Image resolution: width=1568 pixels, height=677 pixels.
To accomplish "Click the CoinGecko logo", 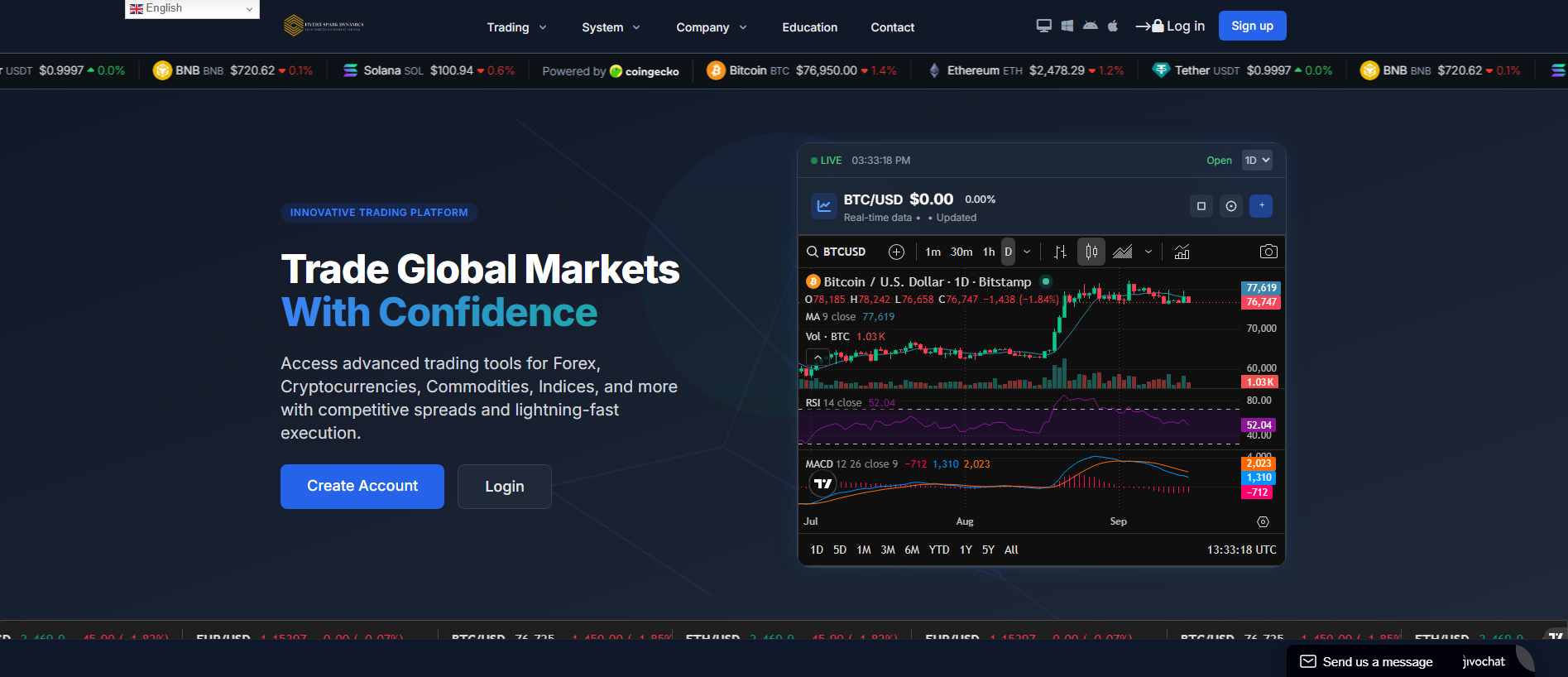I will coord(645,71).
